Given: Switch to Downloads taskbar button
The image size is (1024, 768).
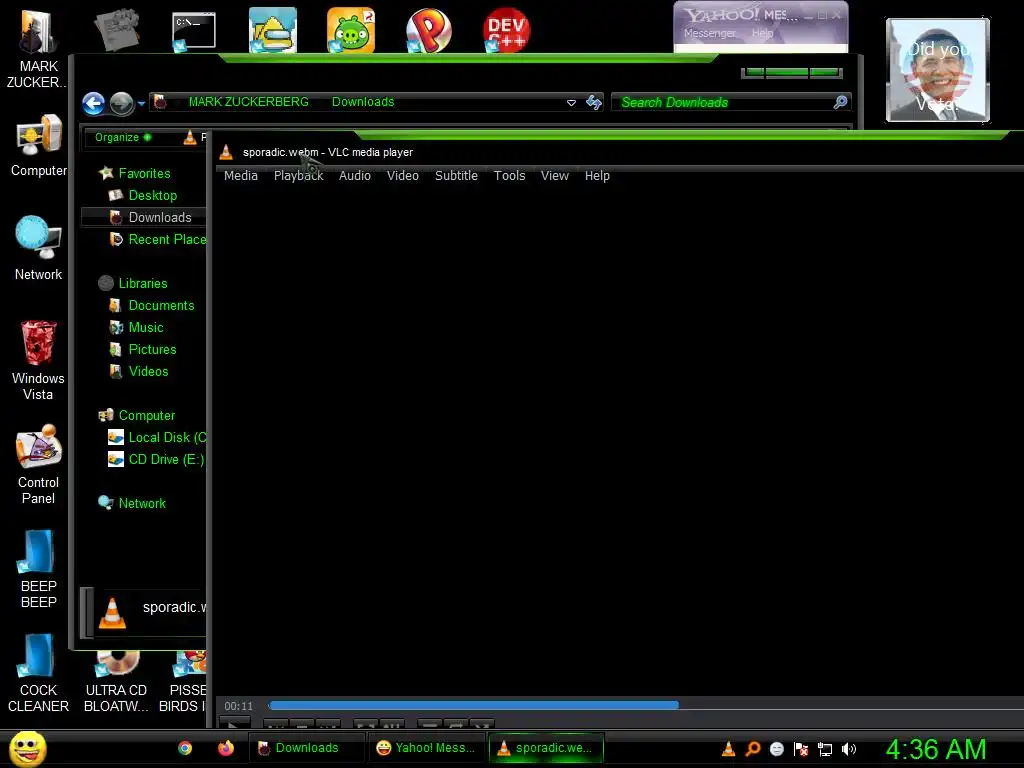Looking at the screenshot, I should pos(306,748).
